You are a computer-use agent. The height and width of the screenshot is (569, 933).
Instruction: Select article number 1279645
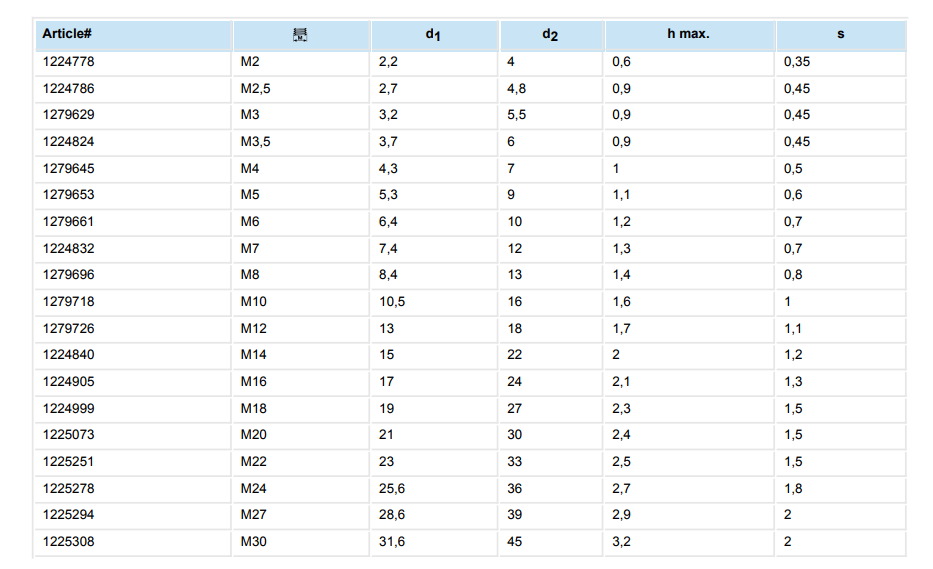tap(68, 168)
